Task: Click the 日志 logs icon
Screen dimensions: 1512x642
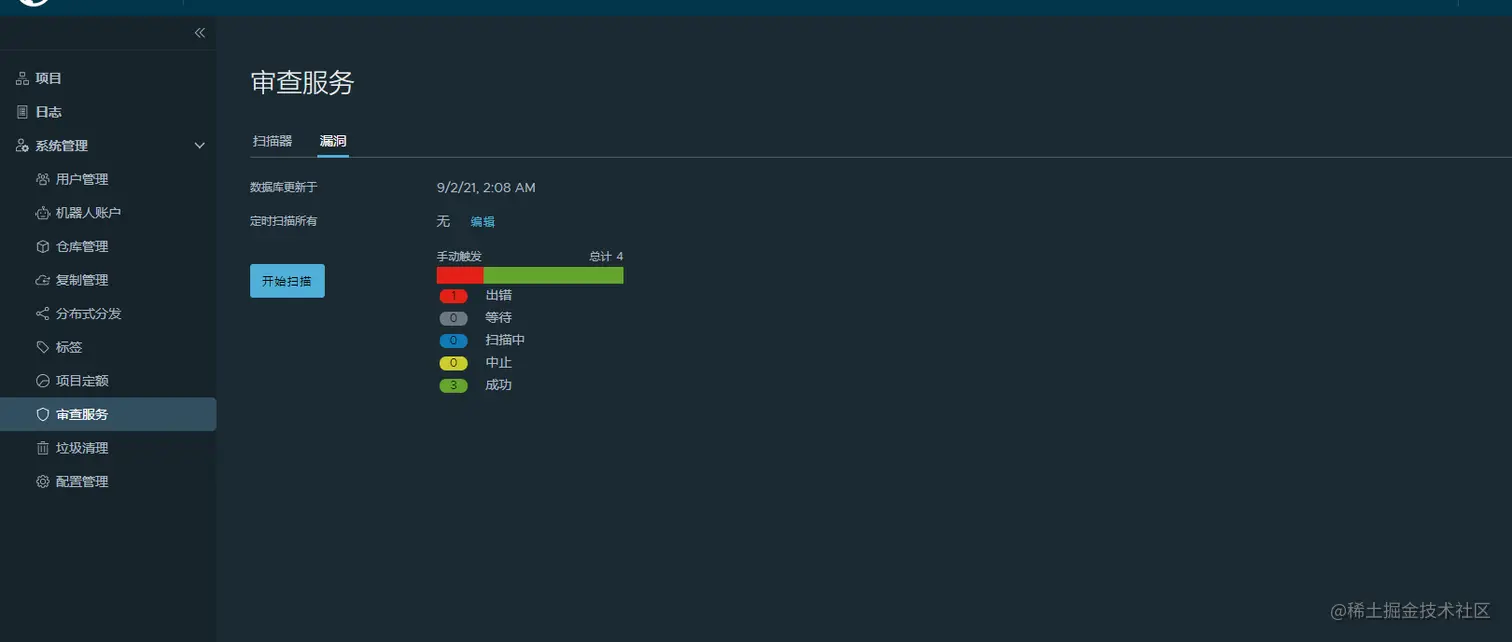Action: pyautogui.click(x=22, y=112)
